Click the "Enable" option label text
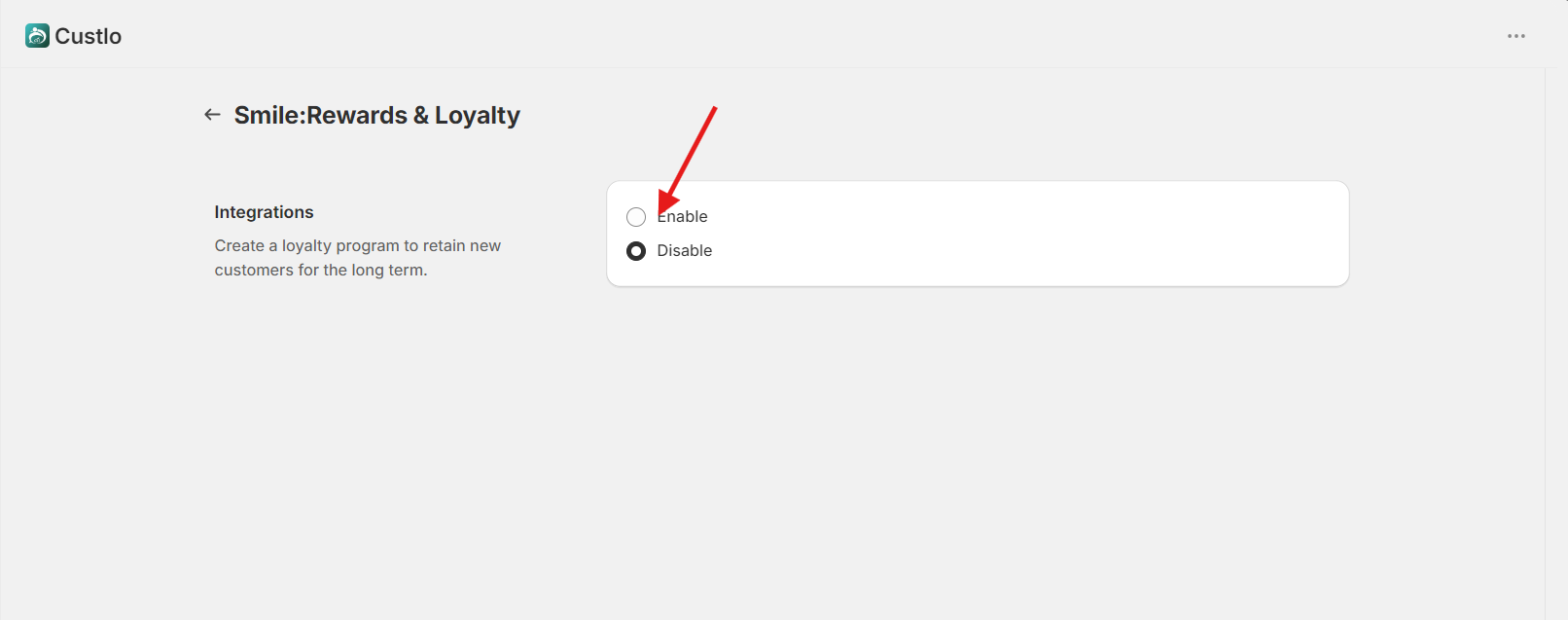 [682, 216]
